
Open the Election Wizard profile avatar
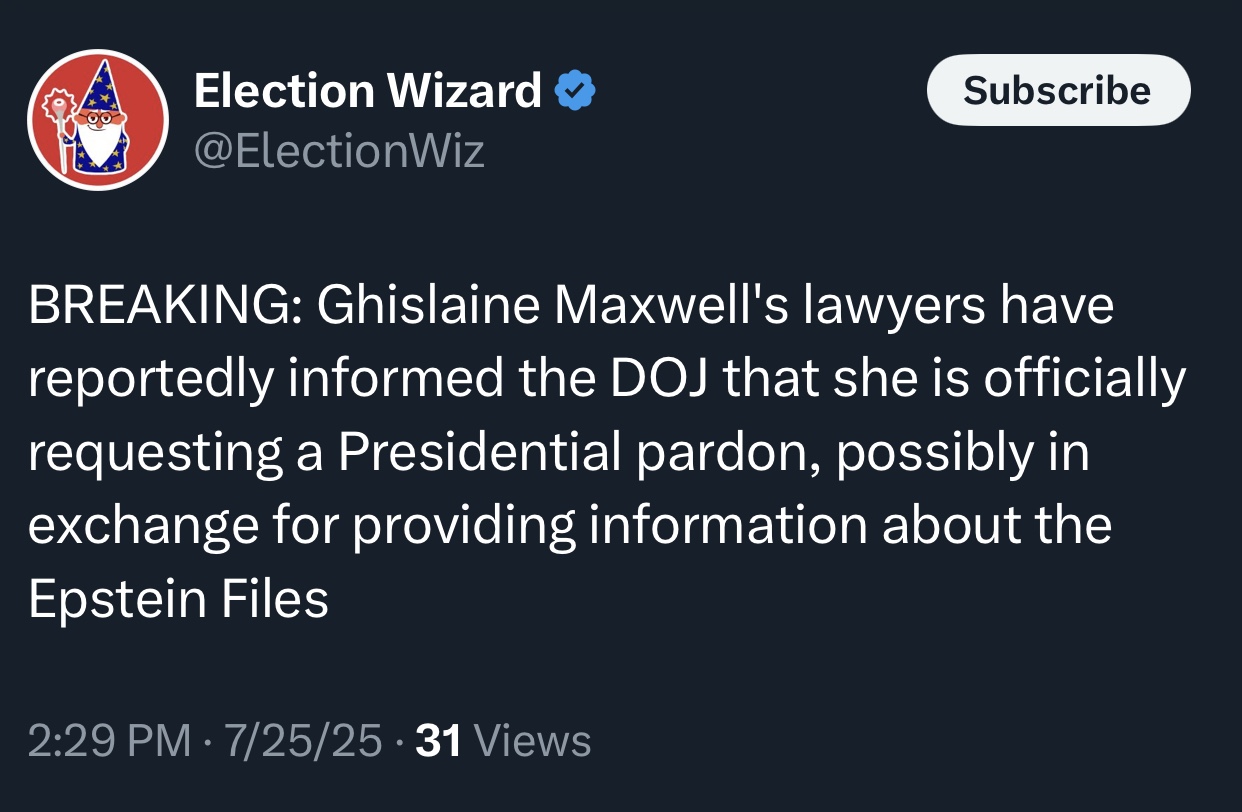[x=98, y=120]
